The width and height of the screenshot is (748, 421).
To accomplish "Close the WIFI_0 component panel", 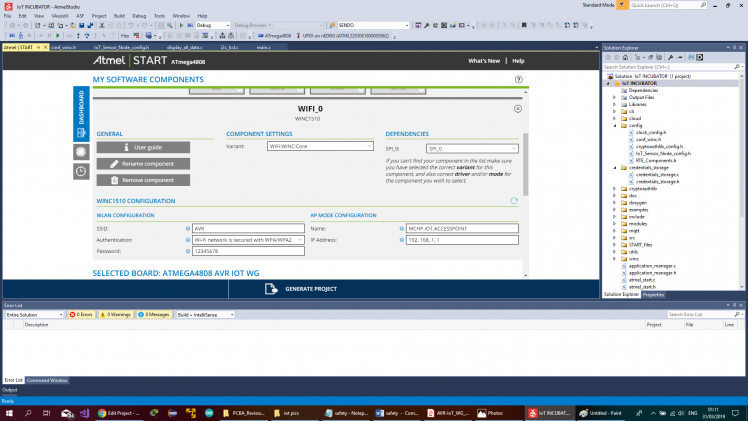I will pos(517,108).
